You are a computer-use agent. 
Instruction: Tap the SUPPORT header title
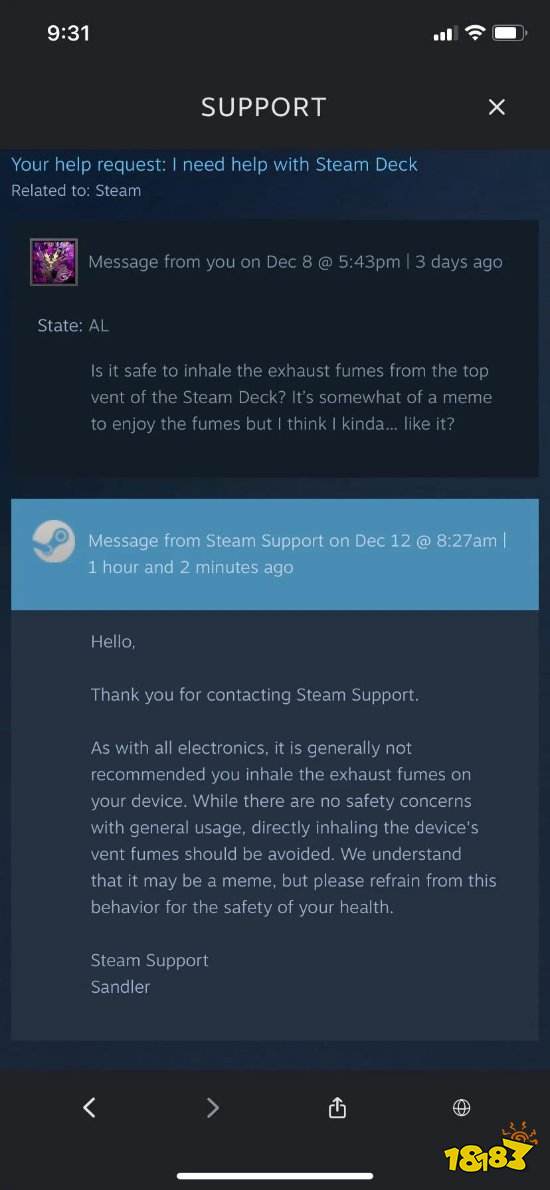(263, 107)
